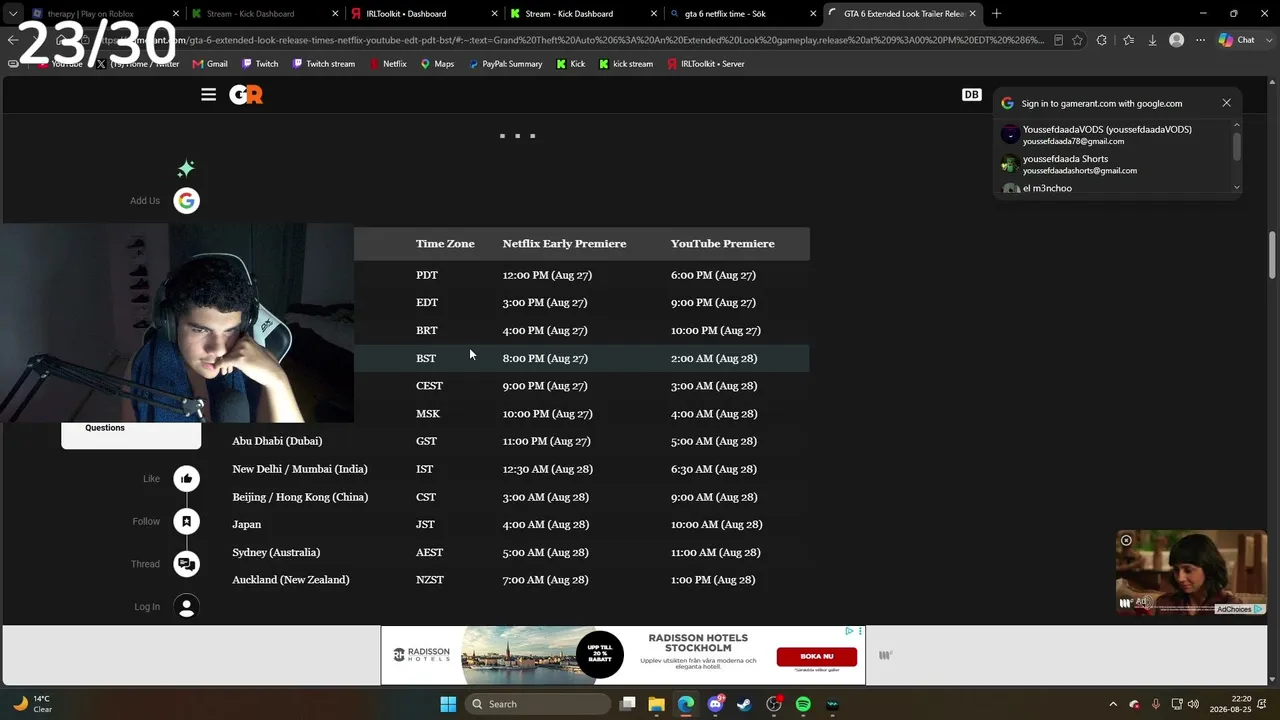Click the 'Auckland (New Zealand)' row label
This screenshot has height=720, width=1280.
[291, 580]
